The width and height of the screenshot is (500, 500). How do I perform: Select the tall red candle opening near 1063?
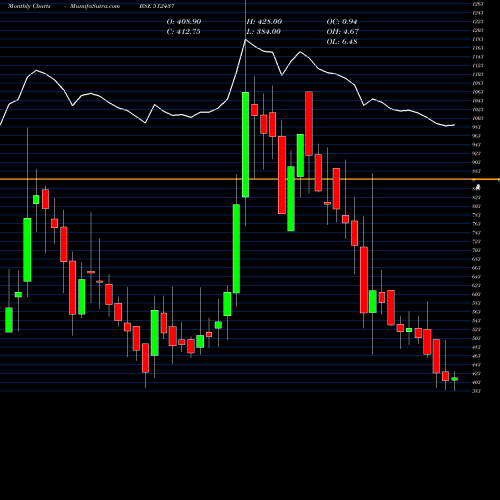click(309, 124)
